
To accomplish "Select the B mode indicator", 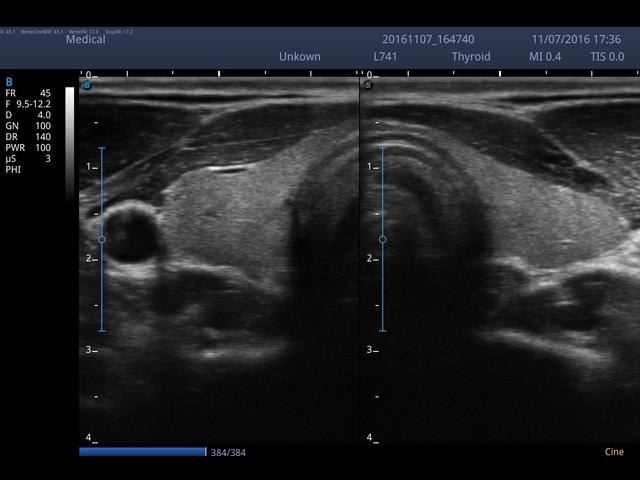I will pos(9,81).
